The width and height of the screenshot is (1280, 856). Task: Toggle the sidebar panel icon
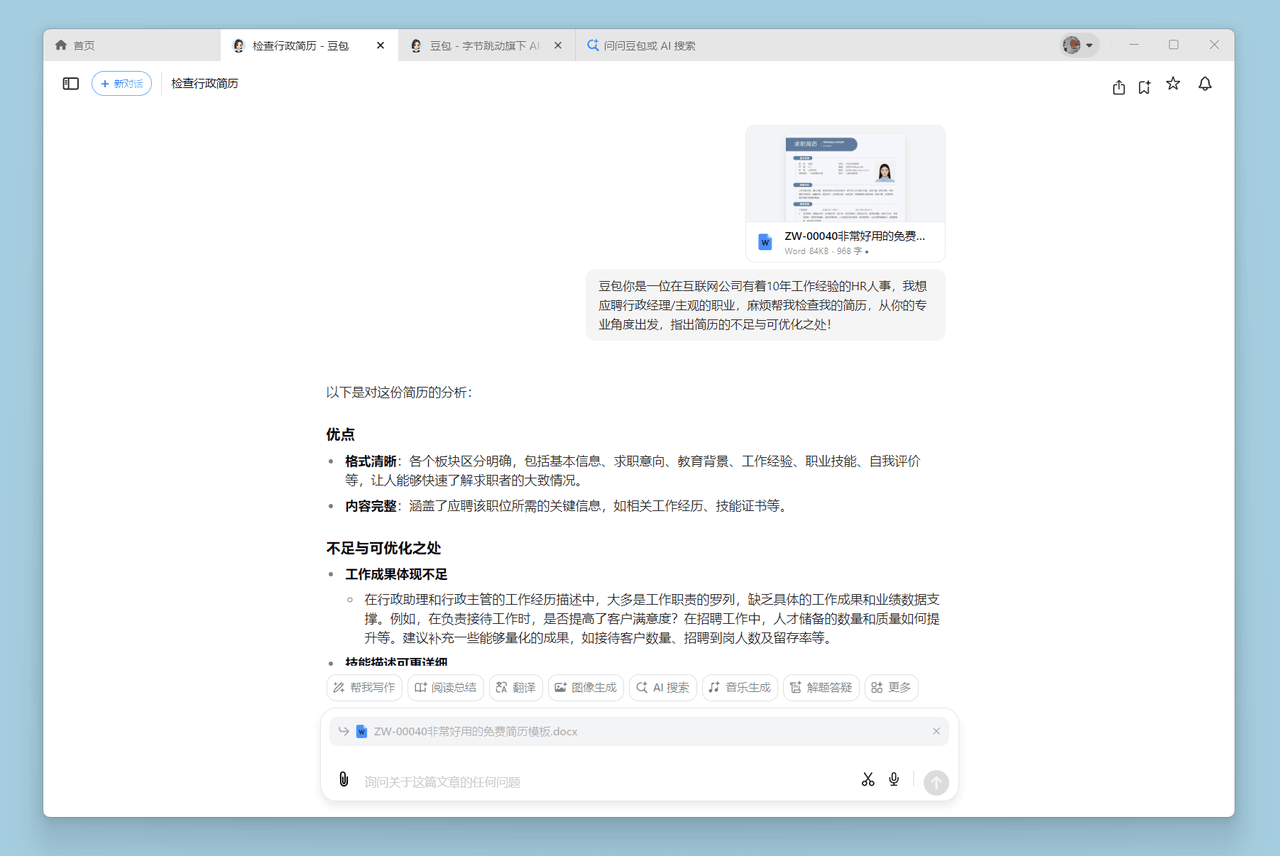[x=71, y=84]
